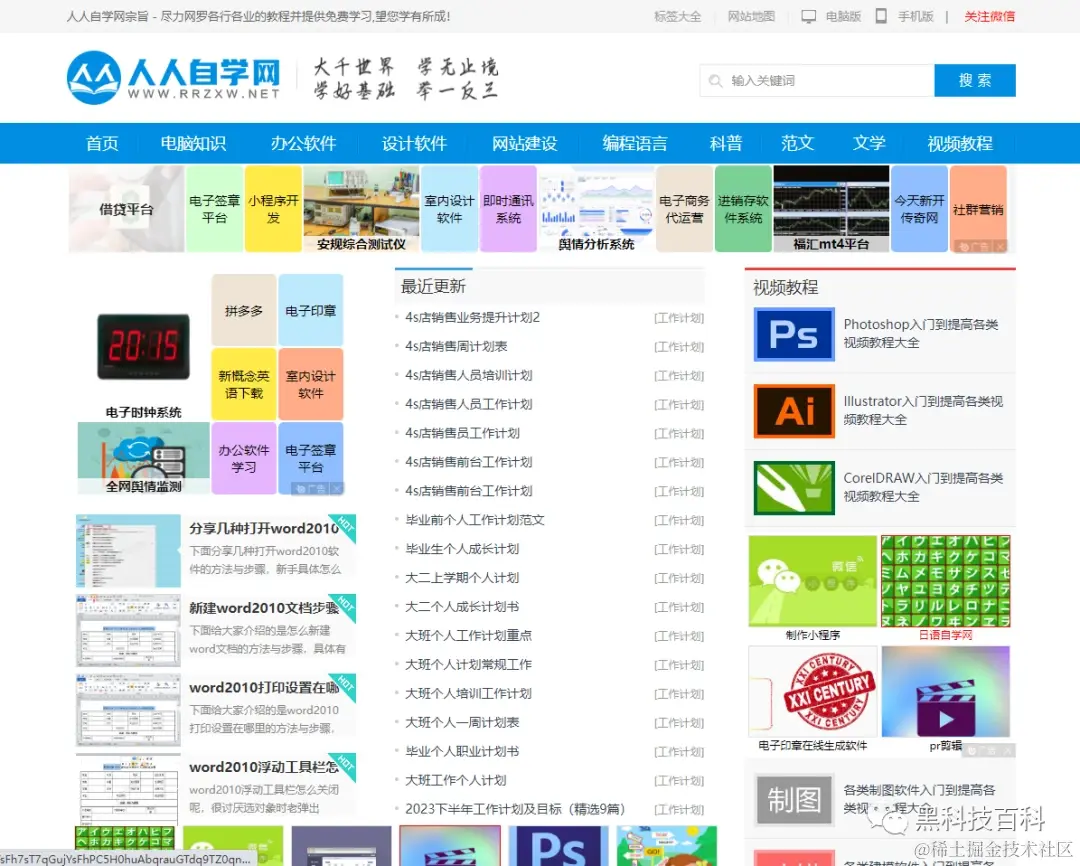1080x866 pixels.
Task: Click the red 关注微信 link
Action: coord(989,15)
